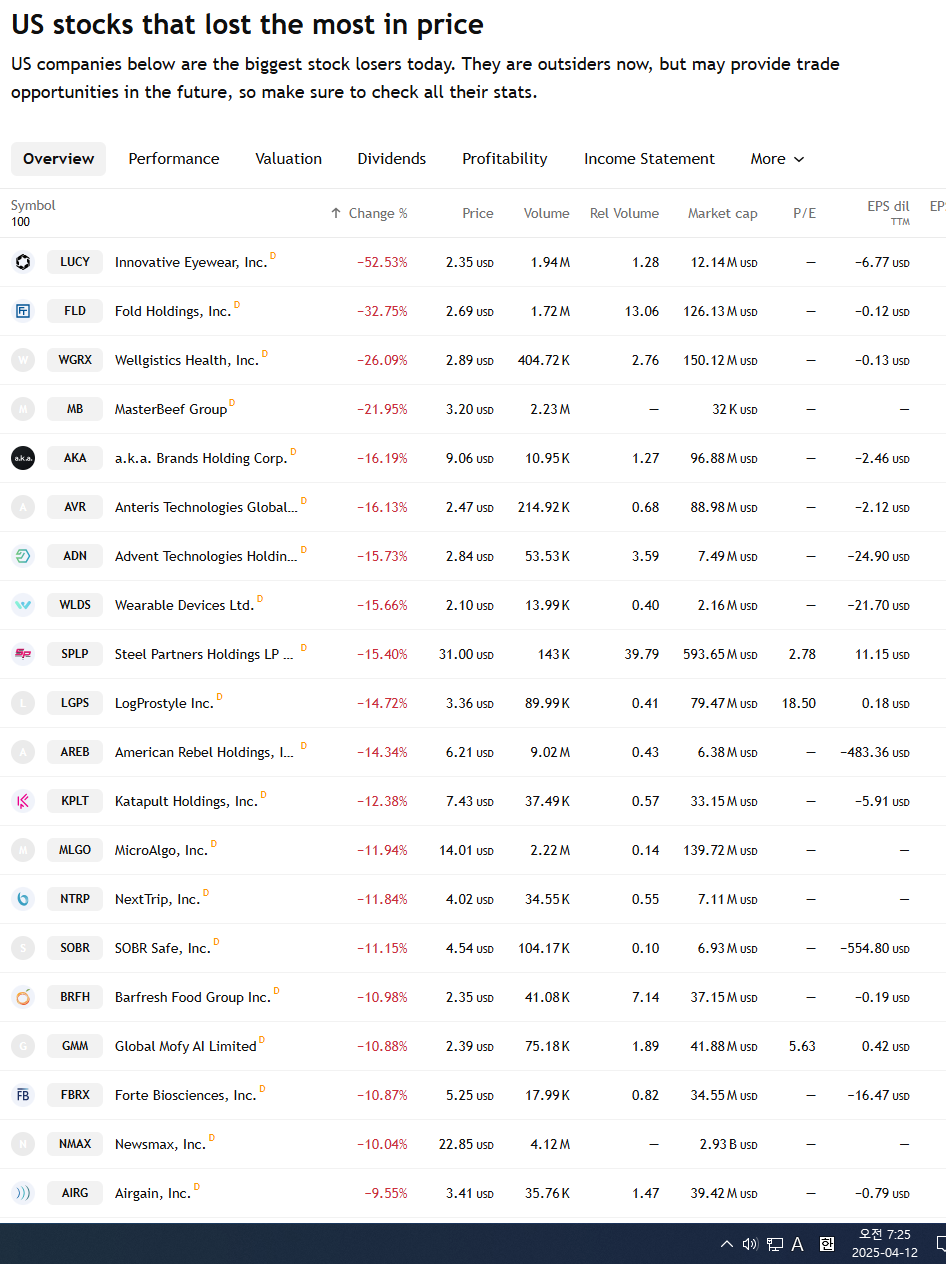Open the American Rebel Holdings link

click(205, 752)
